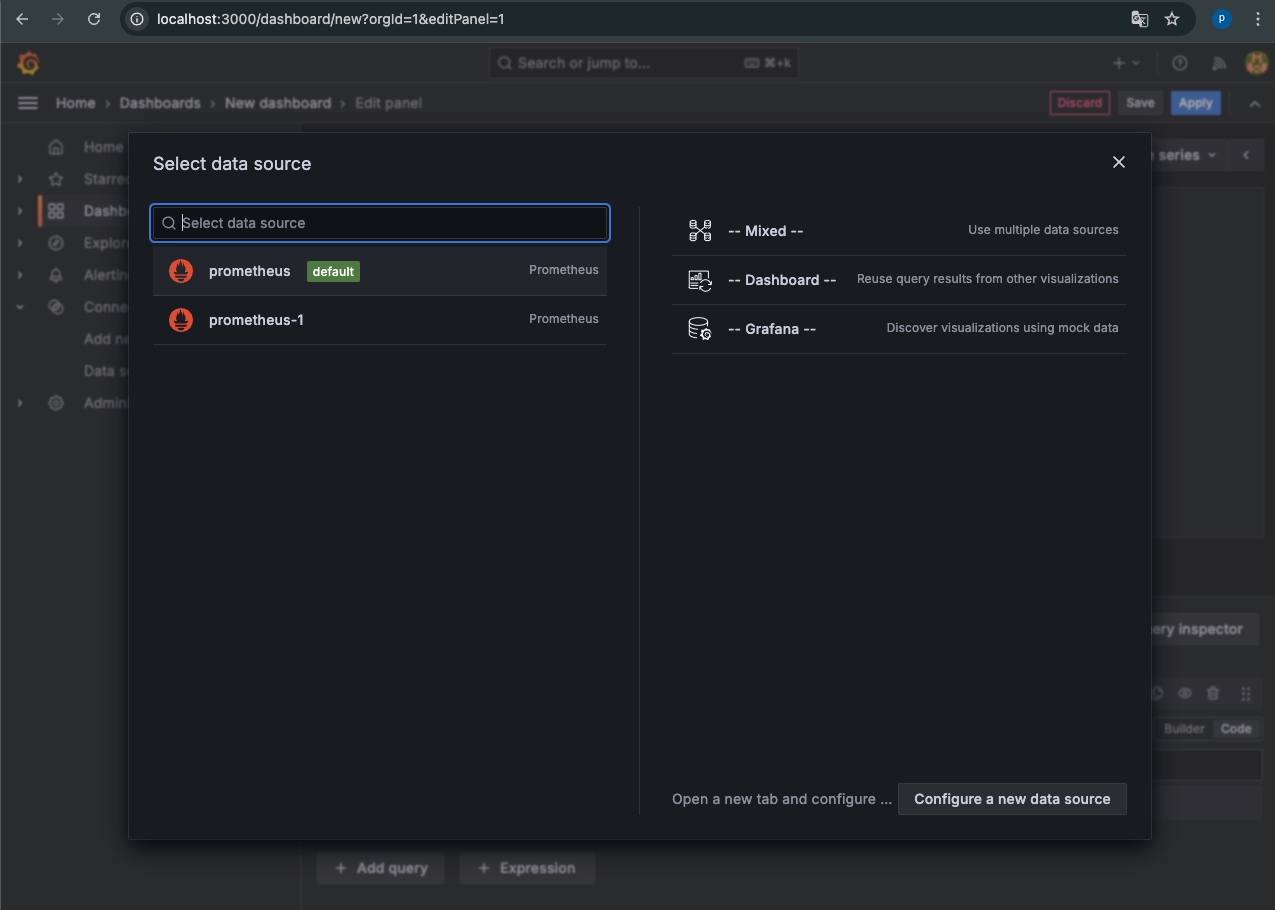1275x910 pixels.
Task: Click the Search or jump to bar
Action: [644, 63]
